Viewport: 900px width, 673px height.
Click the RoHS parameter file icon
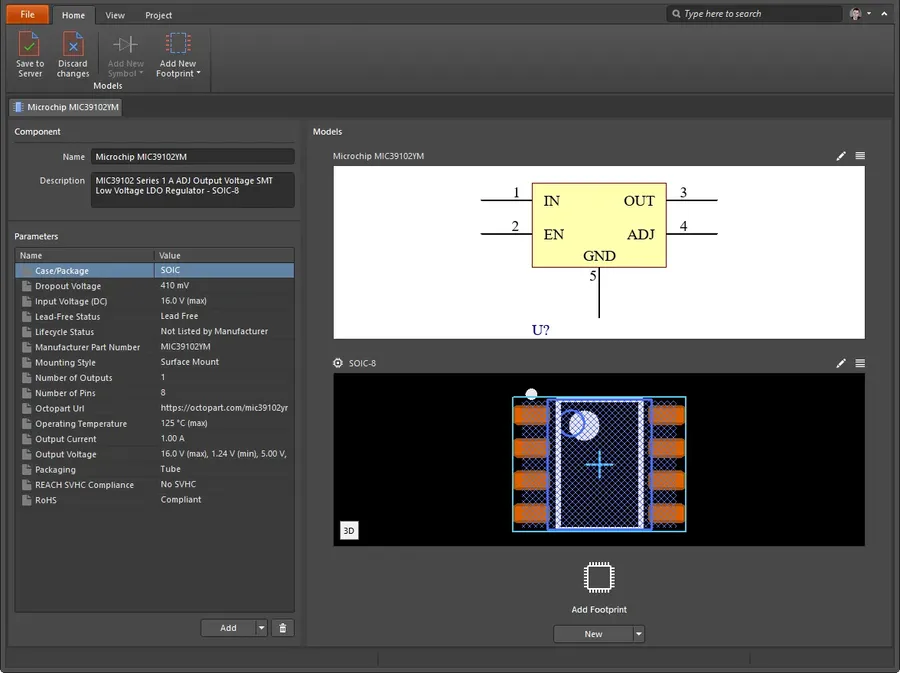(26, 500)
